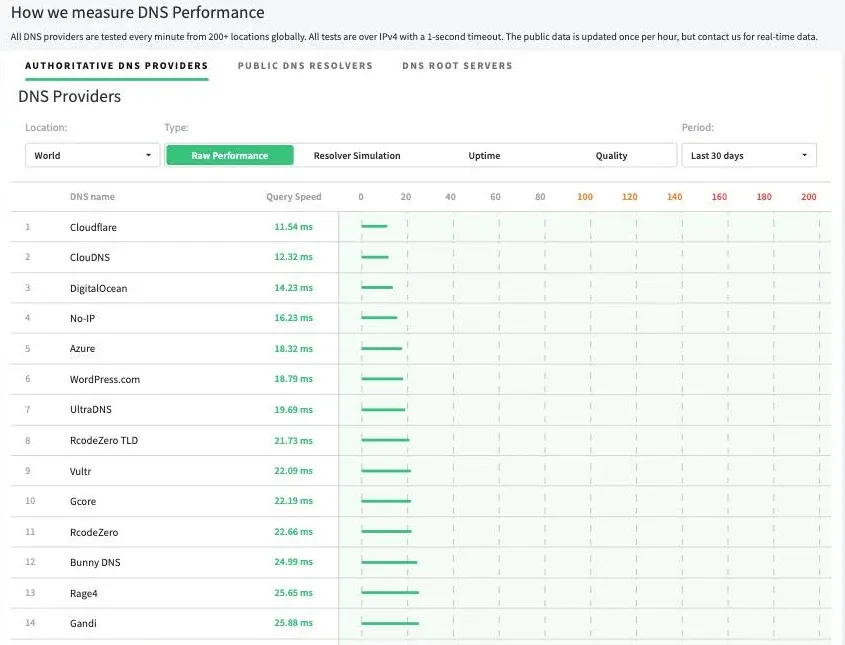Click the Vultr provider name
845x645 pixels.
pos(80,471)
